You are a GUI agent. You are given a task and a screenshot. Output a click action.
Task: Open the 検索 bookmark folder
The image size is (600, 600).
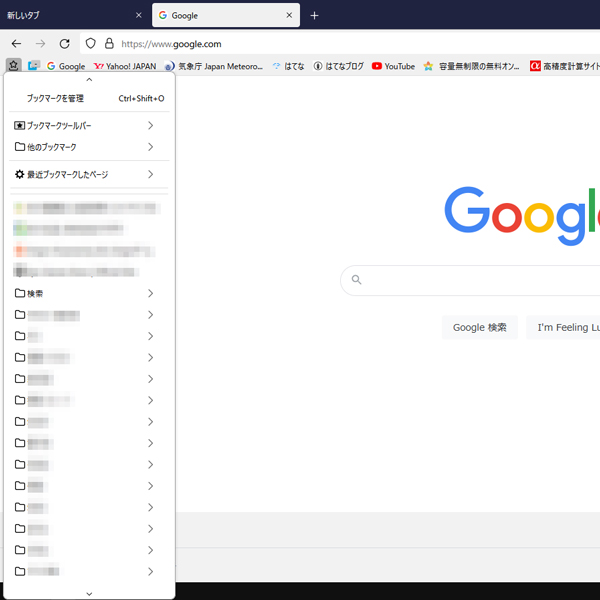(89, 293)
